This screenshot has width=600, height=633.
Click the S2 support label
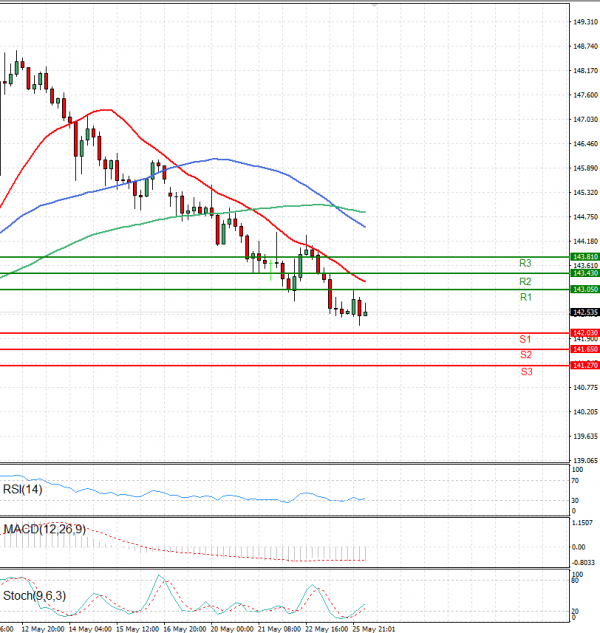click(x=525, y=355)
